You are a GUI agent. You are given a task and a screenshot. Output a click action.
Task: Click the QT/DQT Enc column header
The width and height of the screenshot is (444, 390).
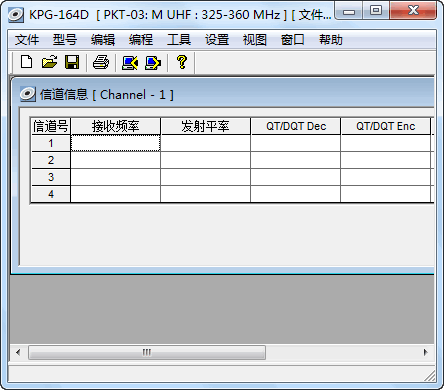[x=385, y=126]
